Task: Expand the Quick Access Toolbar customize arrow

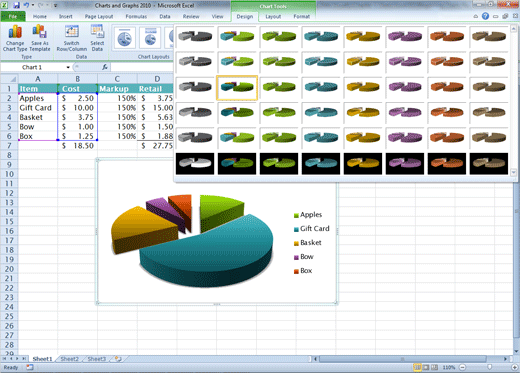Action: (56, 6)
